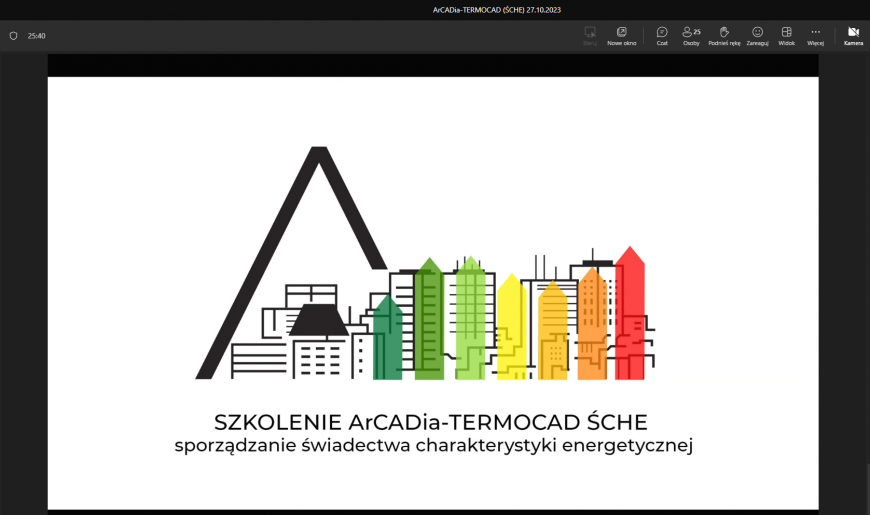Show the Osoby participants list

(691, 36)
